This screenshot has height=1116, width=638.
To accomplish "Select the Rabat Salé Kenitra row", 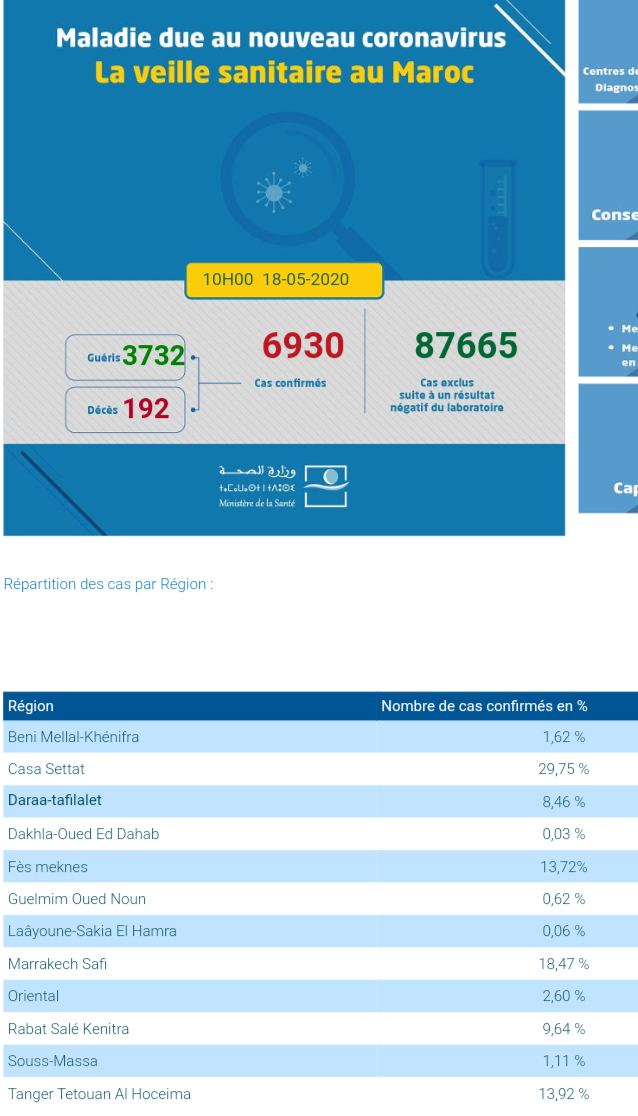I will point(320,1028).
